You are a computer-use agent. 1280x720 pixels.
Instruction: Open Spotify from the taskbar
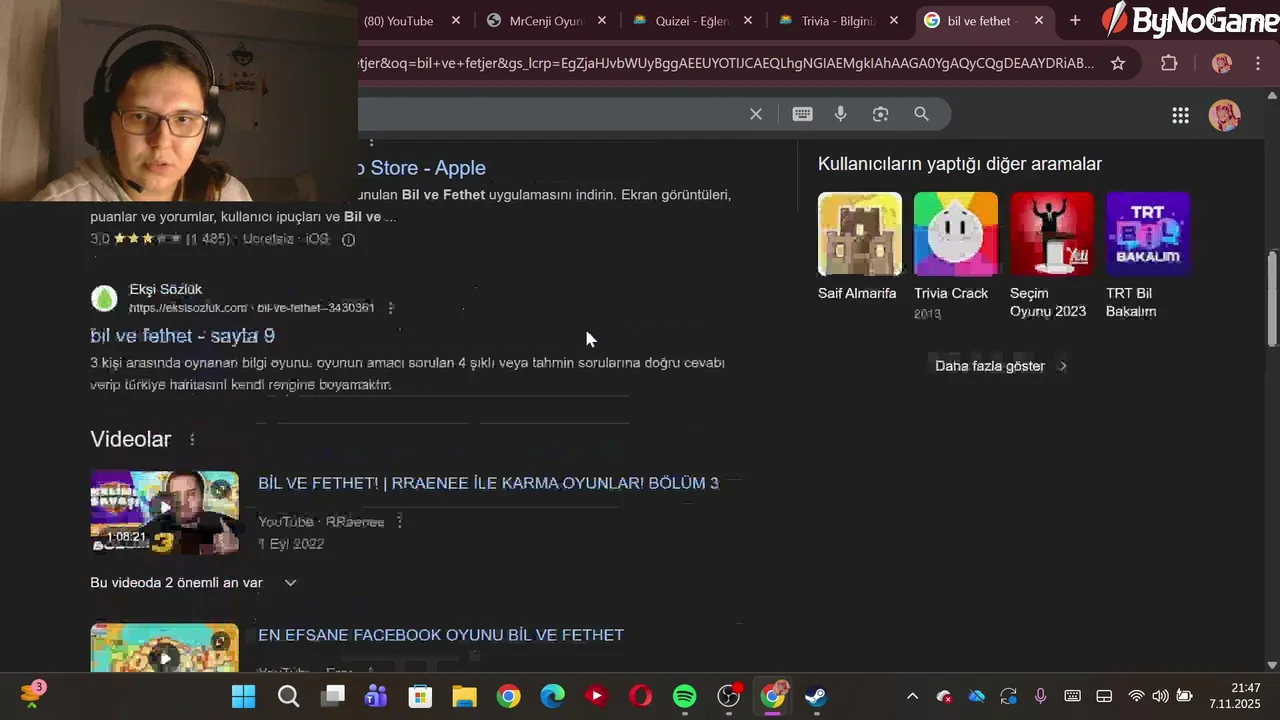684,696
